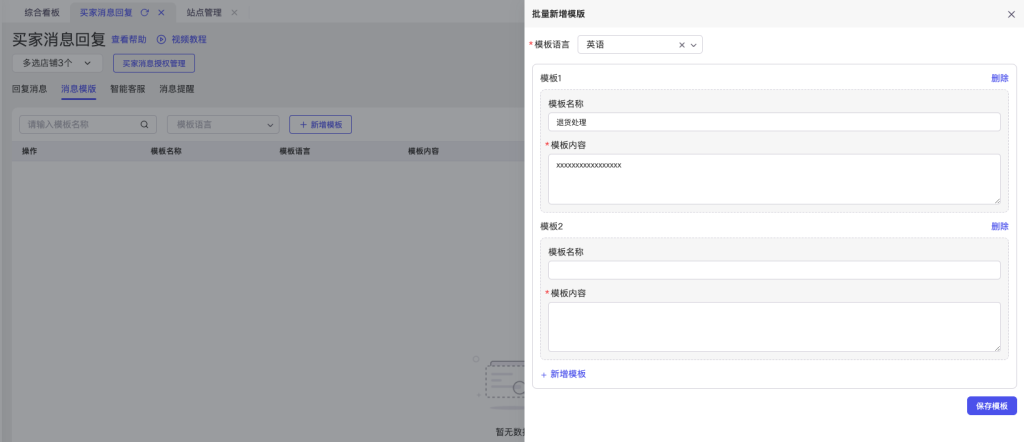
Task: Close the 站点管理 tab
Action: [x=234, y=12]
